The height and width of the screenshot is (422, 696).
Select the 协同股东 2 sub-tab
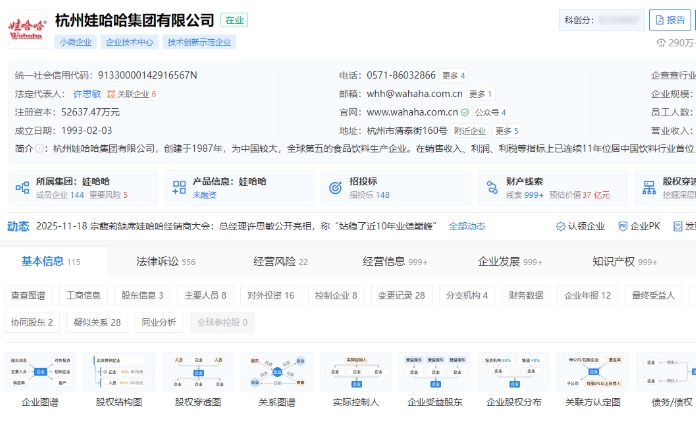coord(32,322)
